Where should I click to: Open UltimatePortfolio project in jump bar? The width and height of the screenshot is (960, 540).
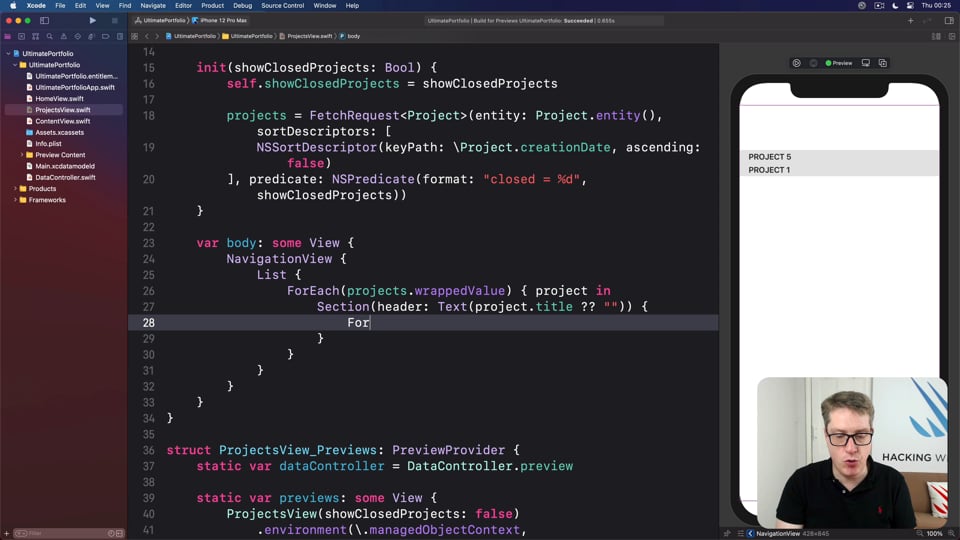coord(190,36)
